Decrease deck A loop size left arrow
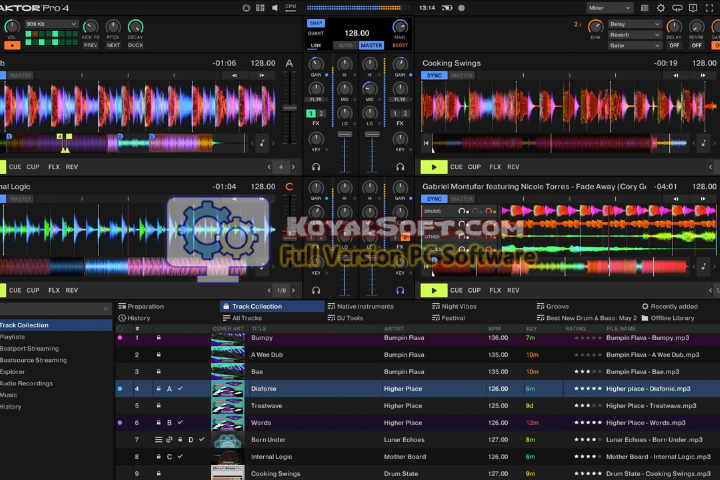720x480 pixels. coord(269,167)
